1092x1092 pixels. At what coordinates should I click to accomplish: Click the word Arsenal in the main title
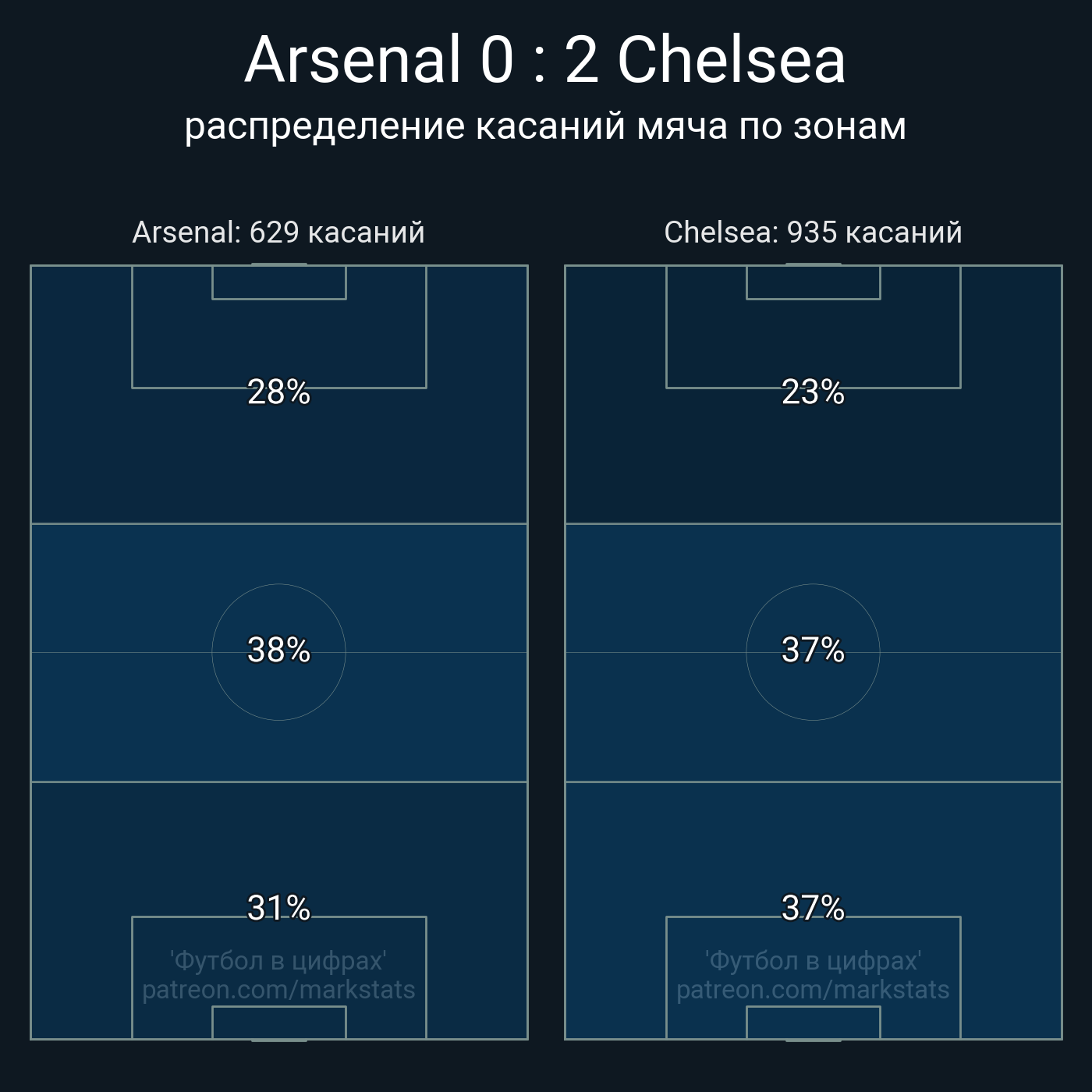click(x=353, y=60)
